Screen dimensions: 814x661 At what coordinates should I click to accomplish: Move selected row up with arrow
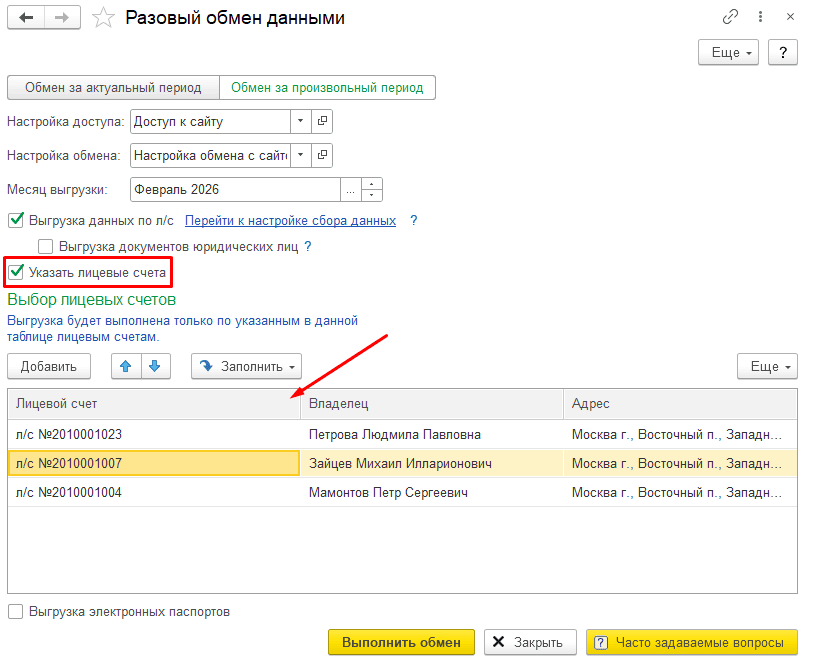click(126, 366)
